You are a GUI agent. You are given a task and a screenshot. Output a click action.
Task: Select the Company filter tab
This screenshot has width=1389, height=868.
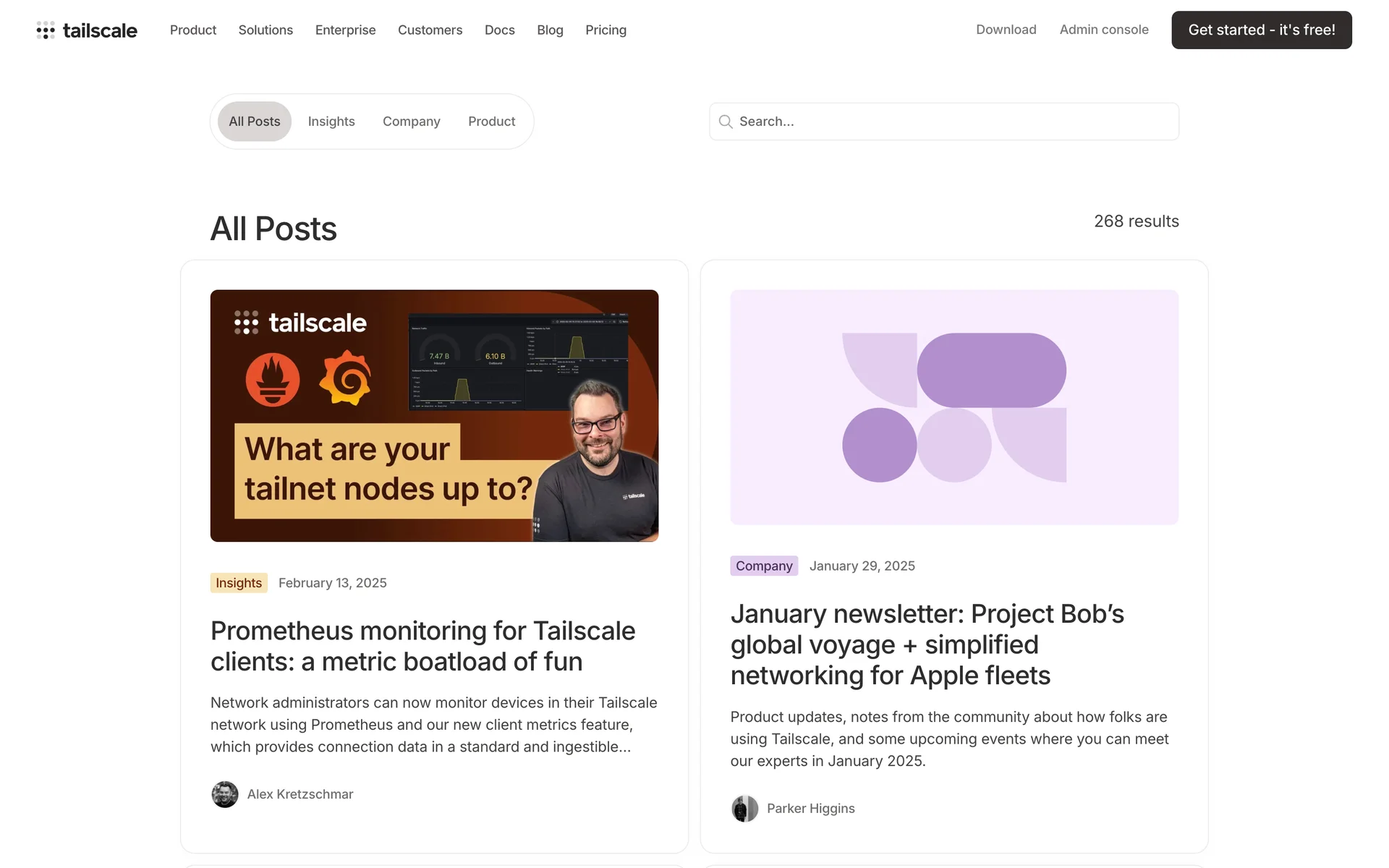(x=411, y=122)
